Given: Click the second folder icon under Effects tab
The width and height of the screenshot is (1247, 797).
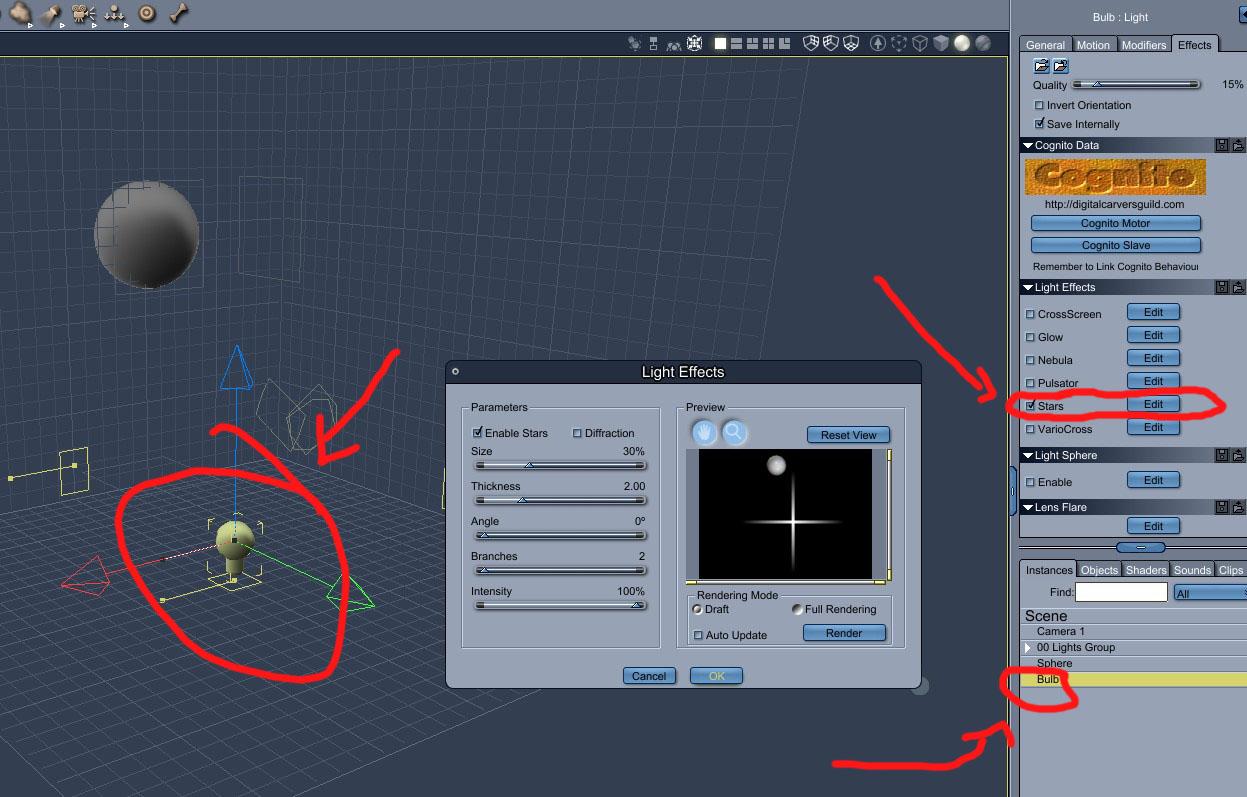Looking at the screenshot, I should click(x=1060, y=66).
